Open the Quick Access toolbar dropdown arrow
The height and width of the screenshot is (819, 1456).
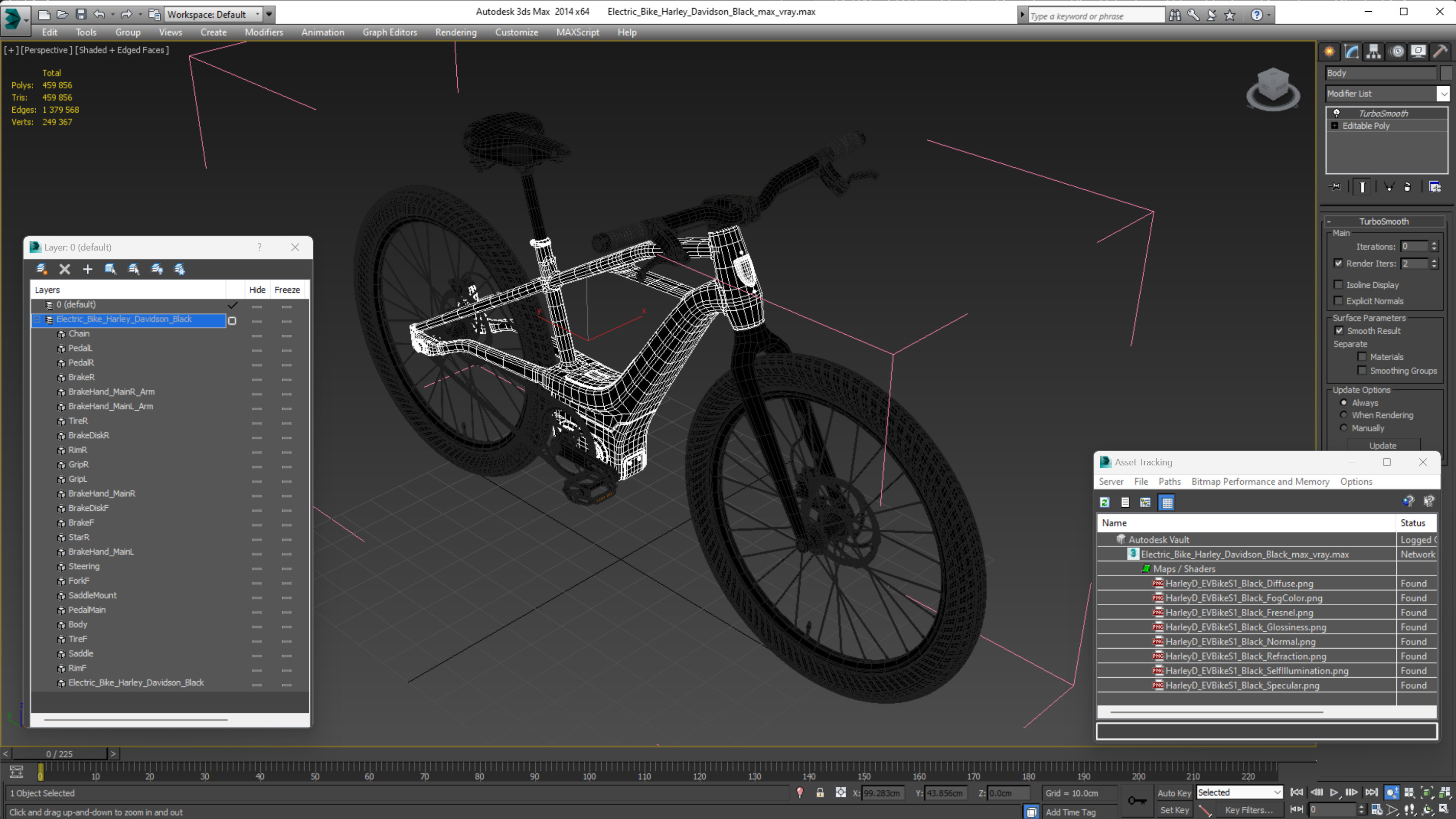coord(269,14)
